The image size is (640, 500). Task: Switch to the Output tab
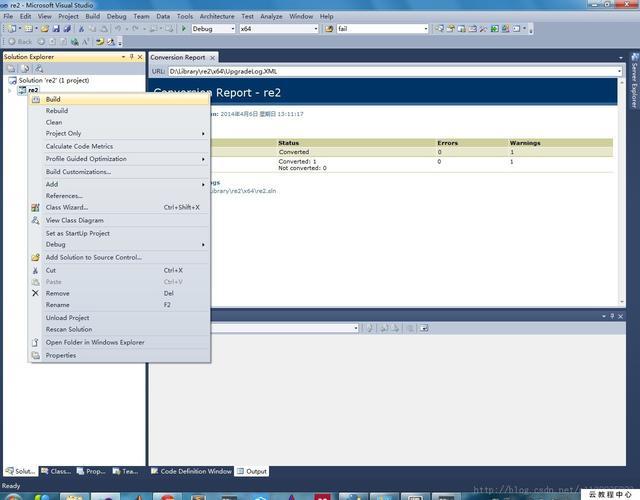click(252, 471)
